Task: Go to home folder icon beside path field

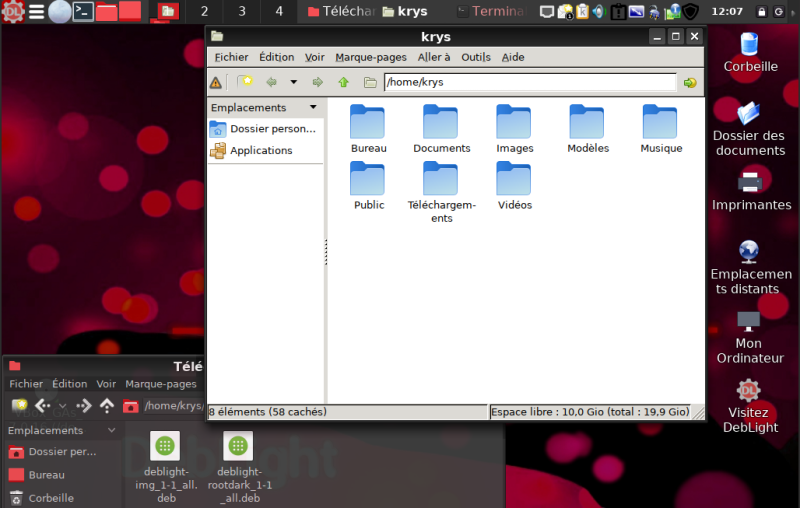Action: (x=370, y=83)
